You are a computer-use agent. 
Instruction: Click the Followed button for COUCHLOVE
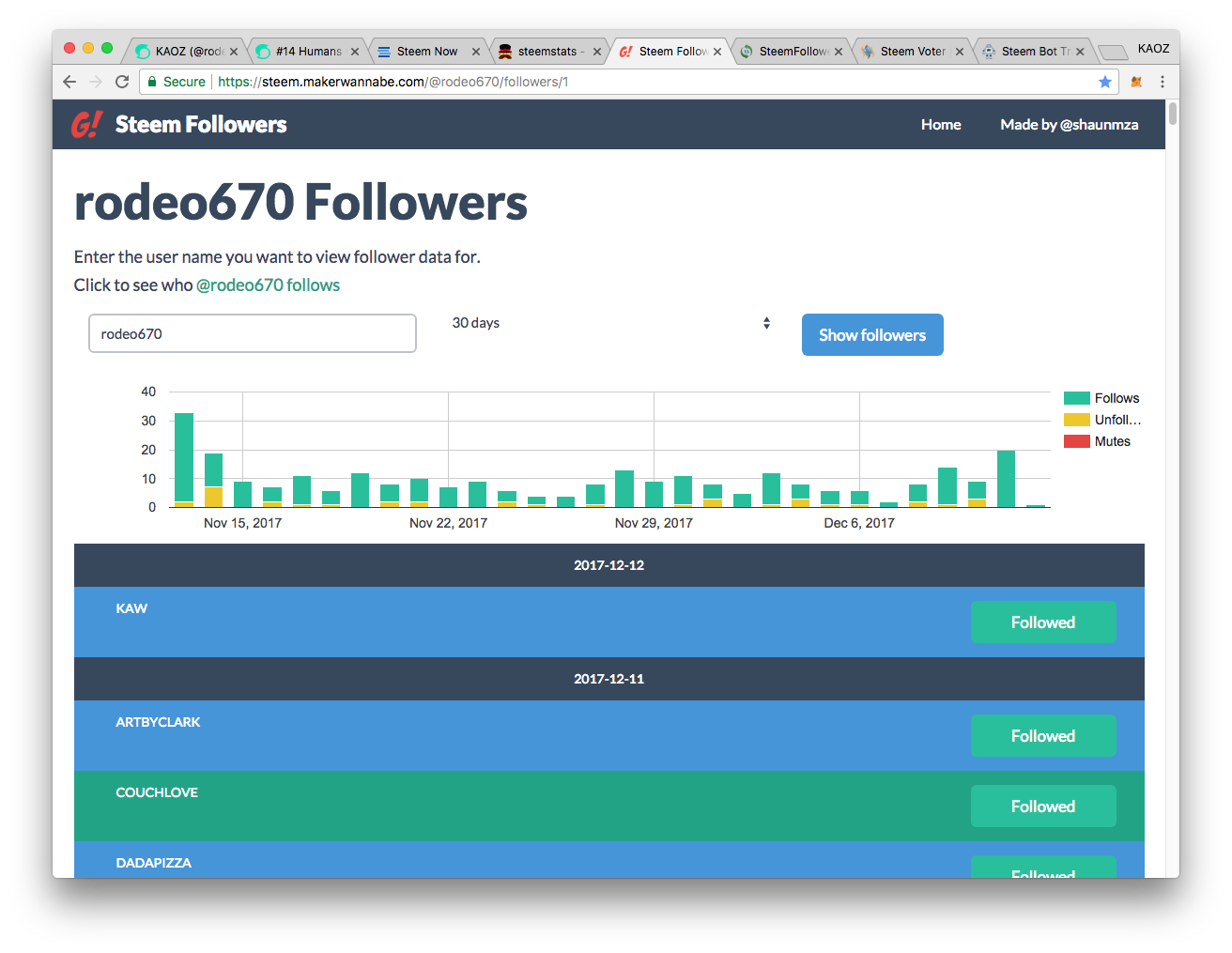[x=1043, y=807]
